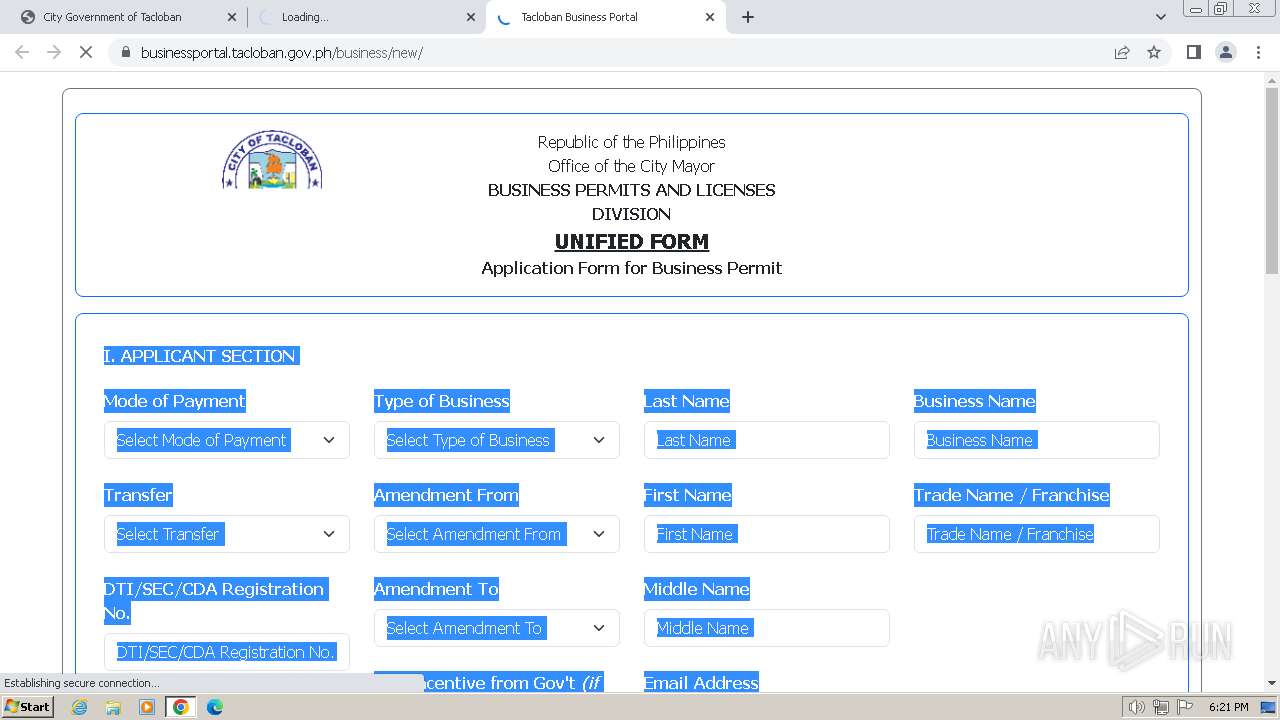Close the Tacloban Business Portal tab
Viewport: 1280px width, 720px height.
pyautogui.click(x=710, y=17)
